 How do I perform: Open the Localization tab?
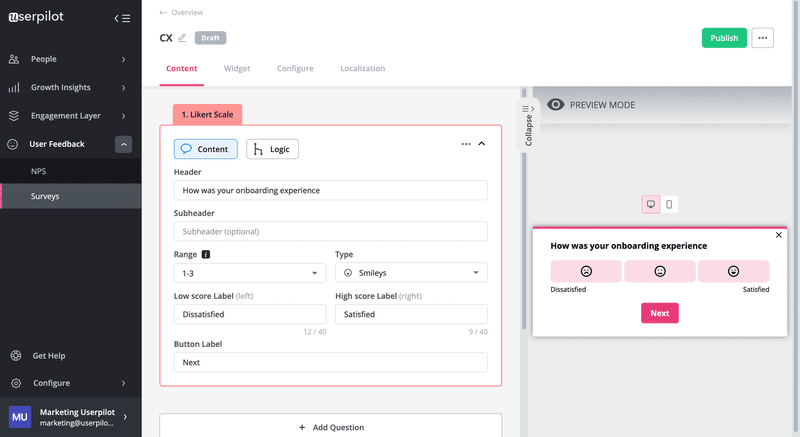pos(362,68)
